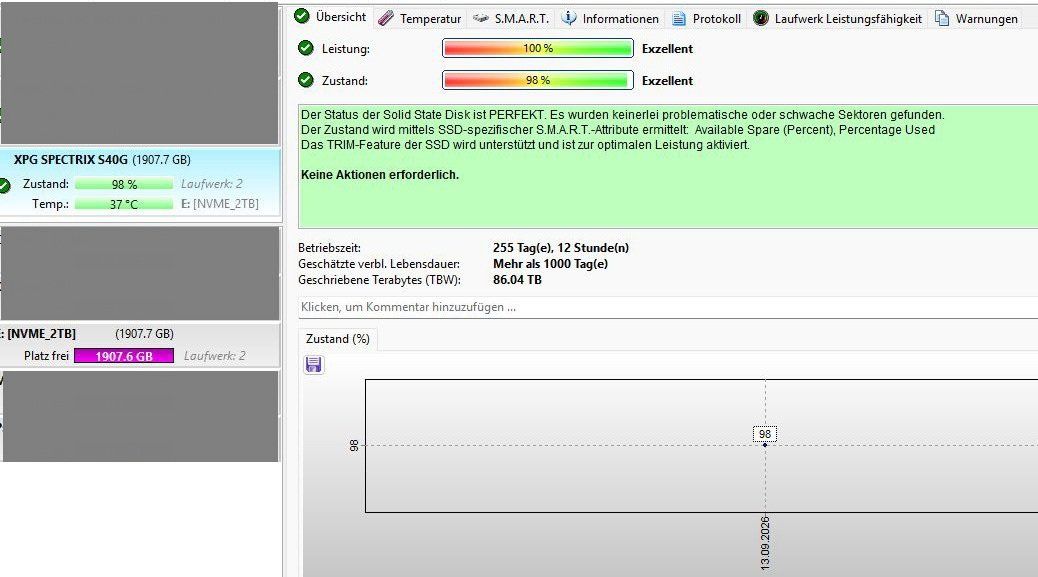Screen dimensions: 1038x577
Task: Click the 'Geschriebene Terabytes (TBW):' label
Action: pyautogui.click(x=379, y=280)
